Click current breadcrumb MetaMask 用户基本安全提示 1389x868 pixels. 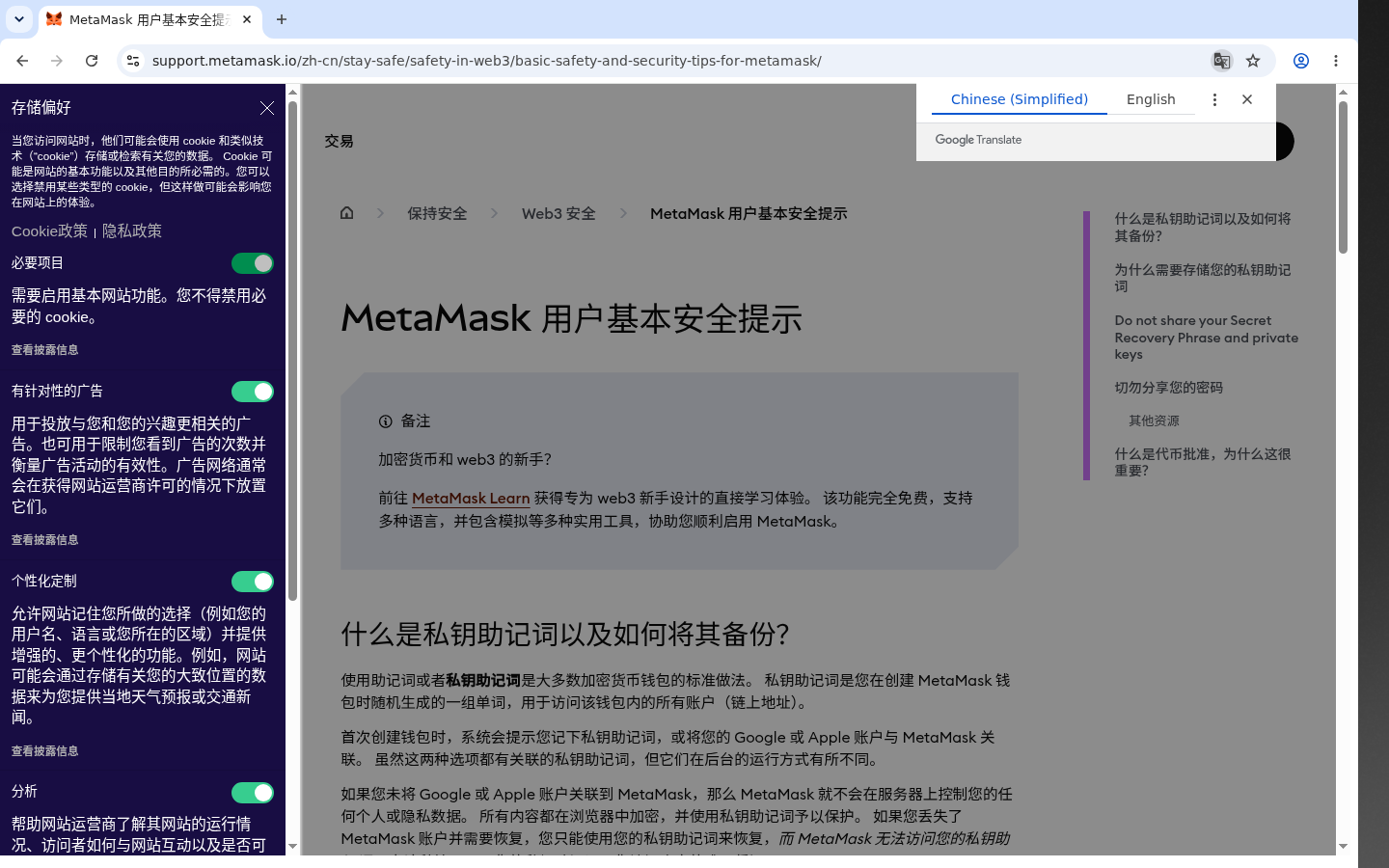pos(749,214)
